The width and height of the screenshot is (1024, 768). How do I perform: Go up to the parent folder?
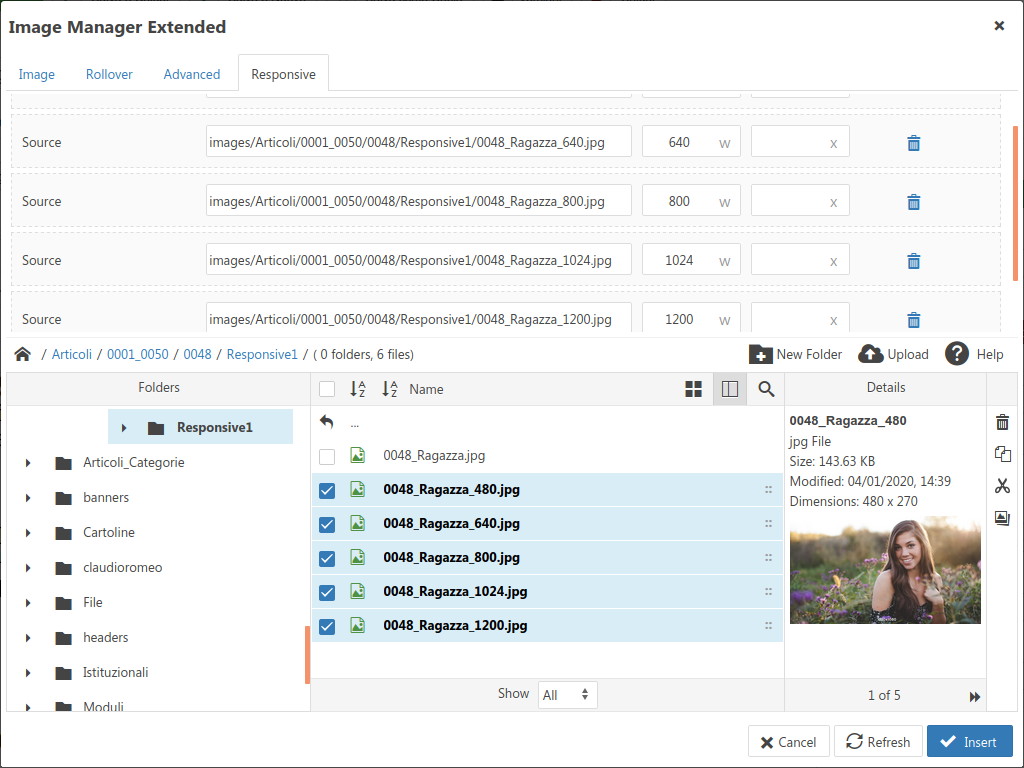(x=327, y=423)
